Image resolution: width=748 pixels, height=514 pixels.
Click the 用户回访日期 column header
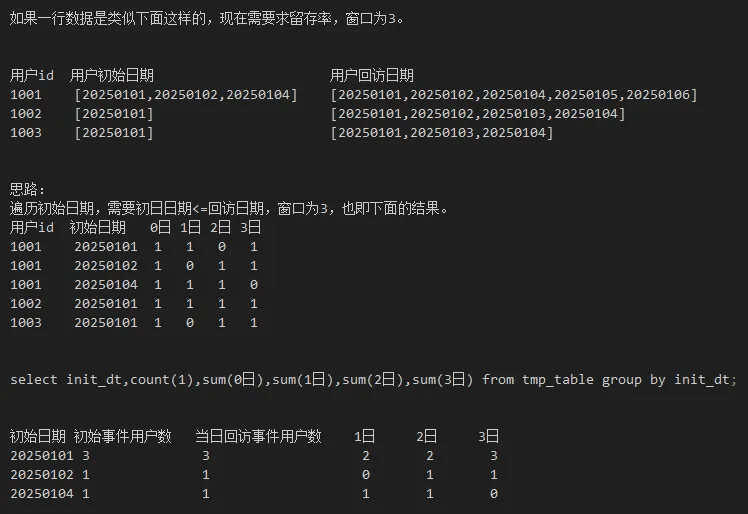[372, 75]
